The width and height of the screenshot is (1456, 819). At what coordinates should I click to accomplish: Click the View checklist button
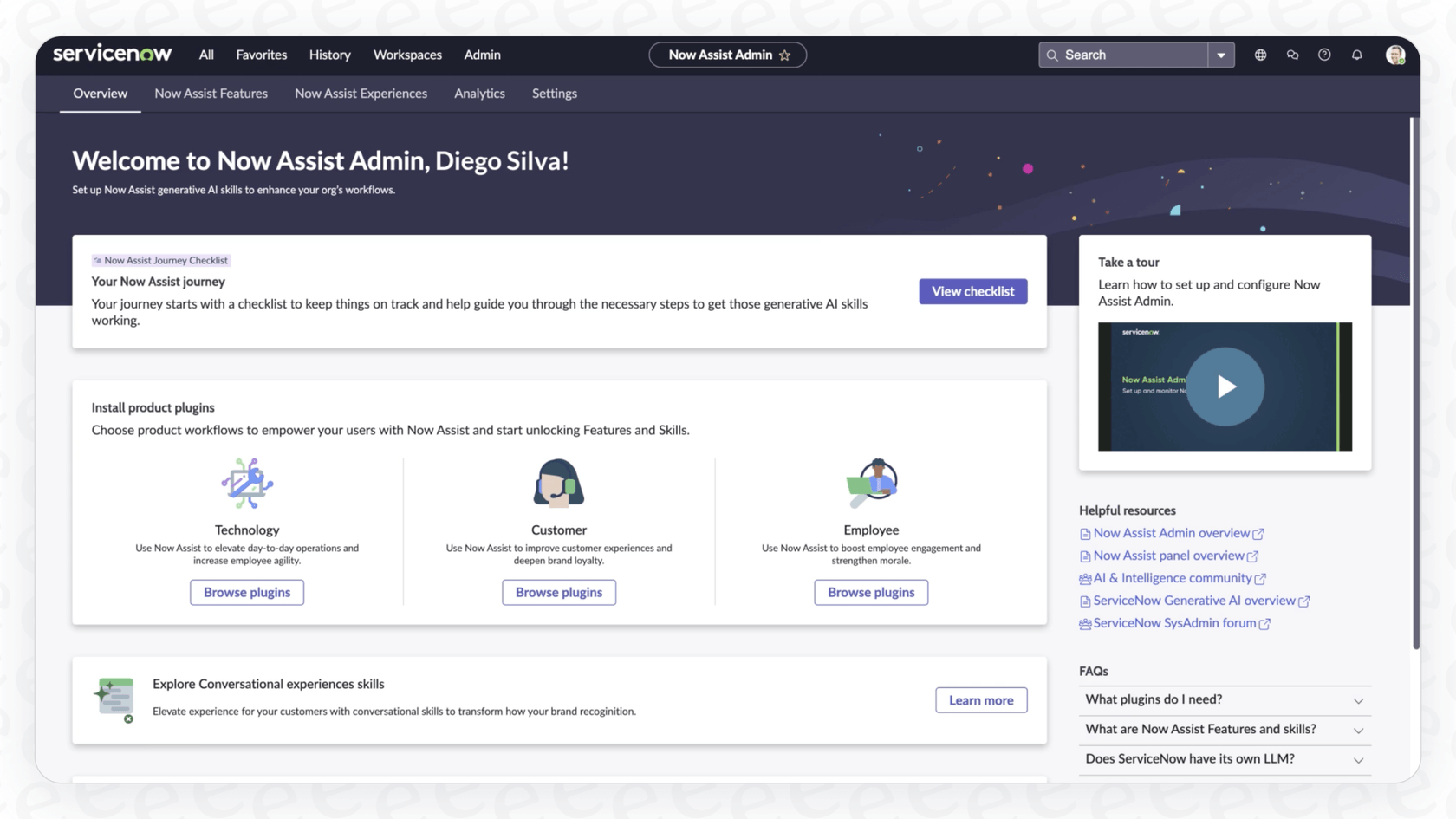972,291
